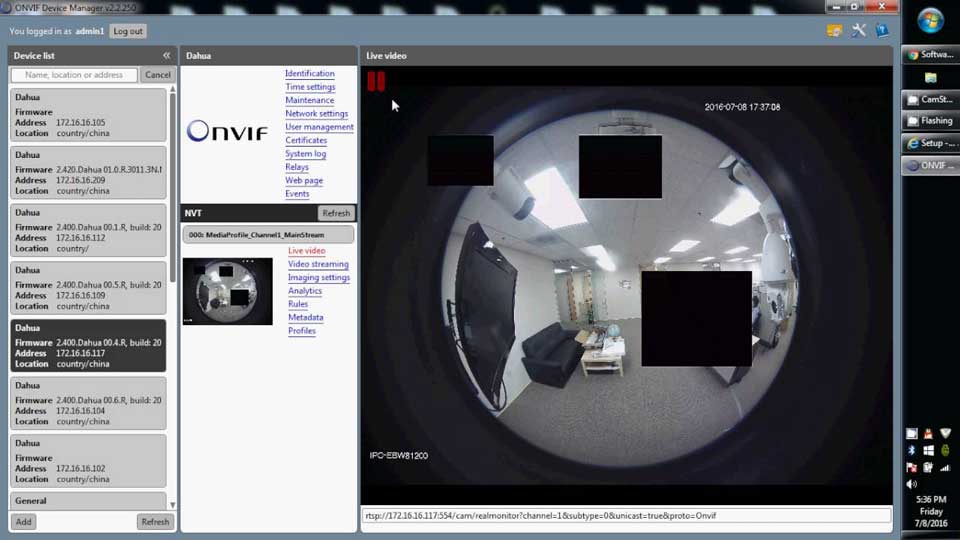Click the Add device button

[23, 522]
